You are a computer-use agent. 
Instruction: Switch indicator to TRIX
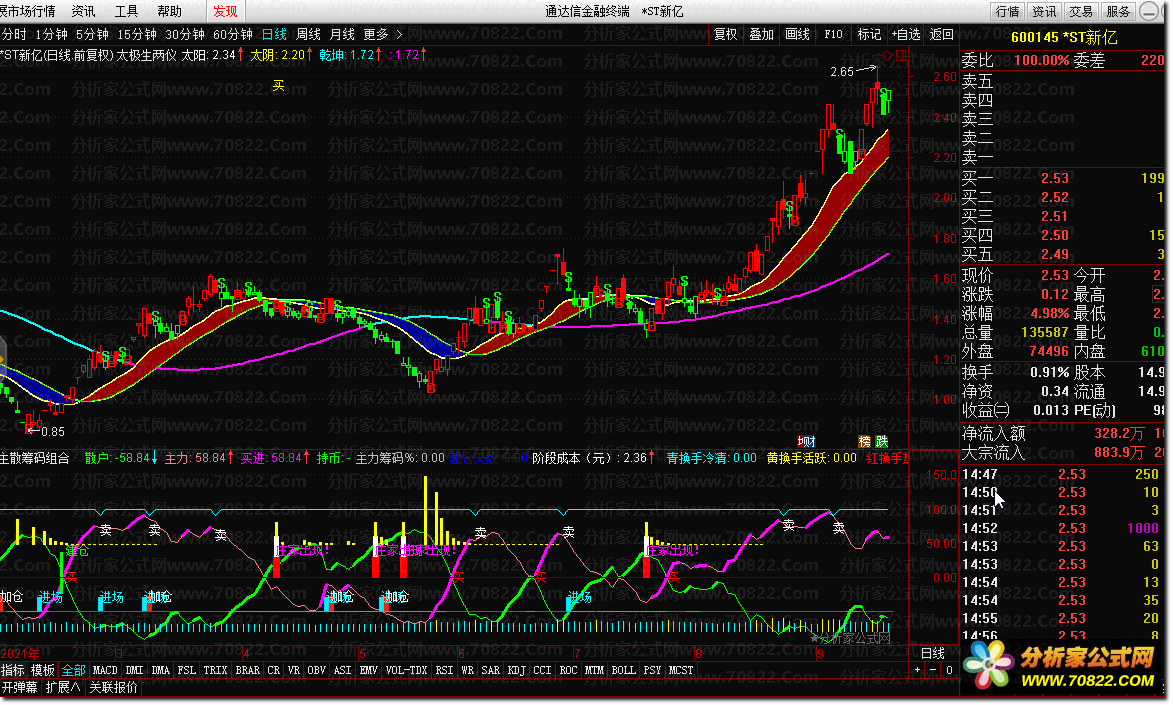pyautogui.click(x=215, y=670)
